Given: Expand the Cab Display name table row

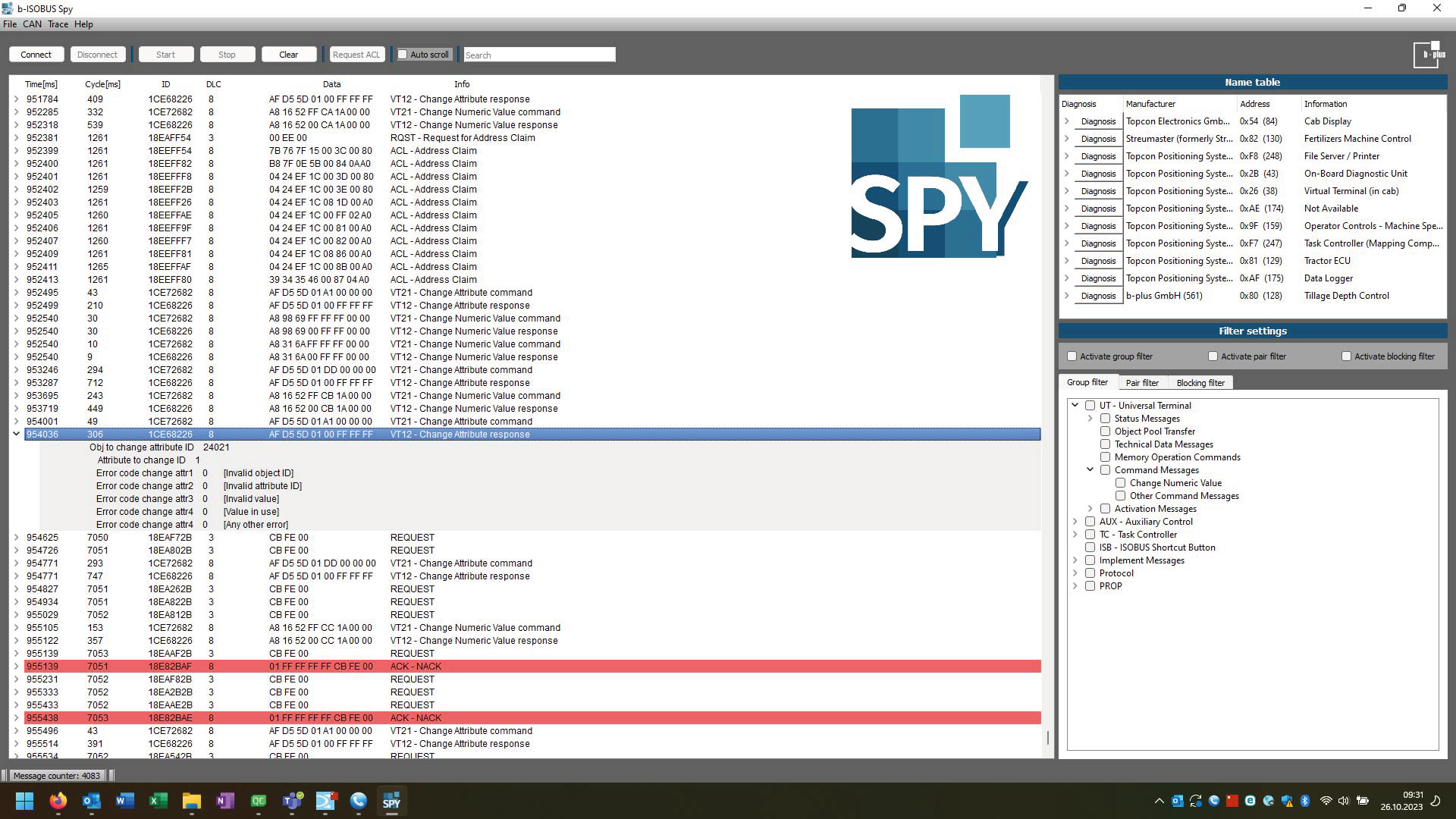Looking at the screenshot, I should [1066, 121].
